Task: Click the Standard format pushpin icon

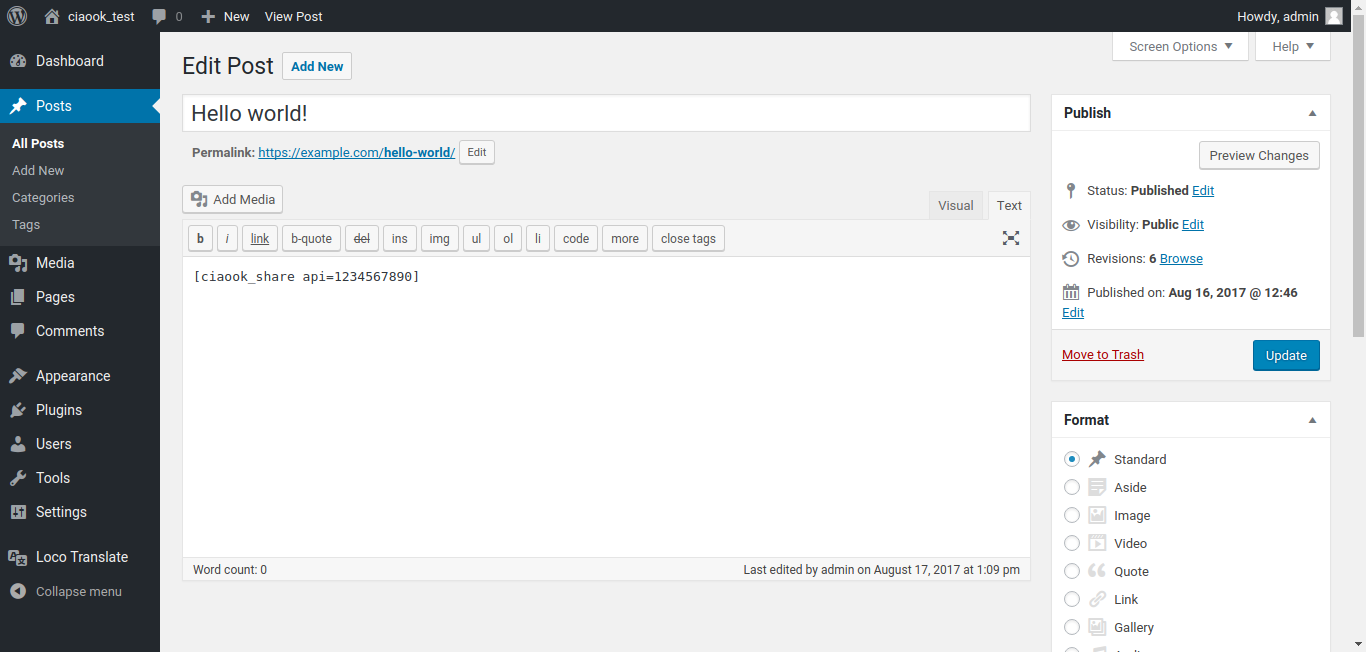Action: click(1097, 459)
